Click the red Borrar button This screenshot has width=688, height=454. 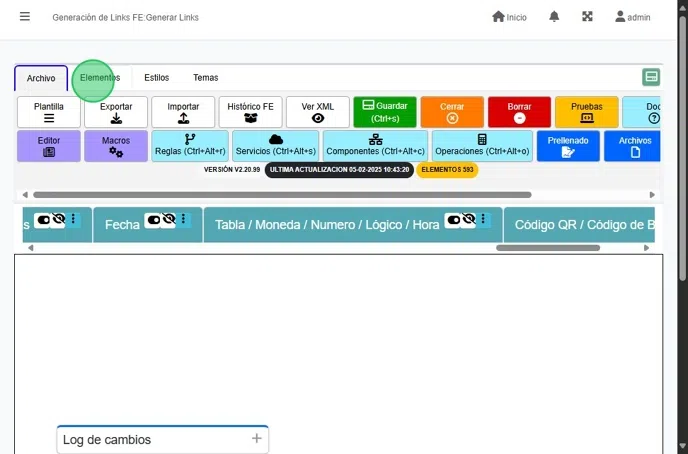pyautogui.click(x=519, y=112)
